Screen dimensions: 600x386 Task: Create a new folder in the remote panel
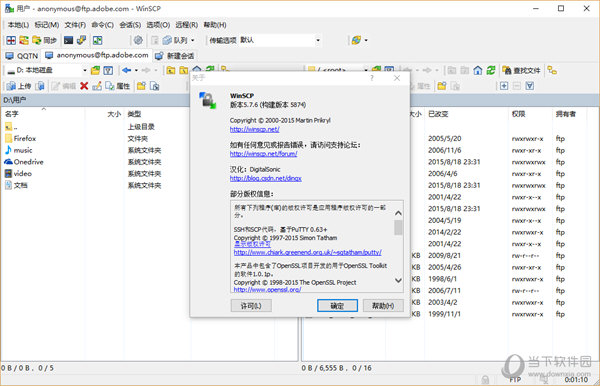[x=442, y=86]
